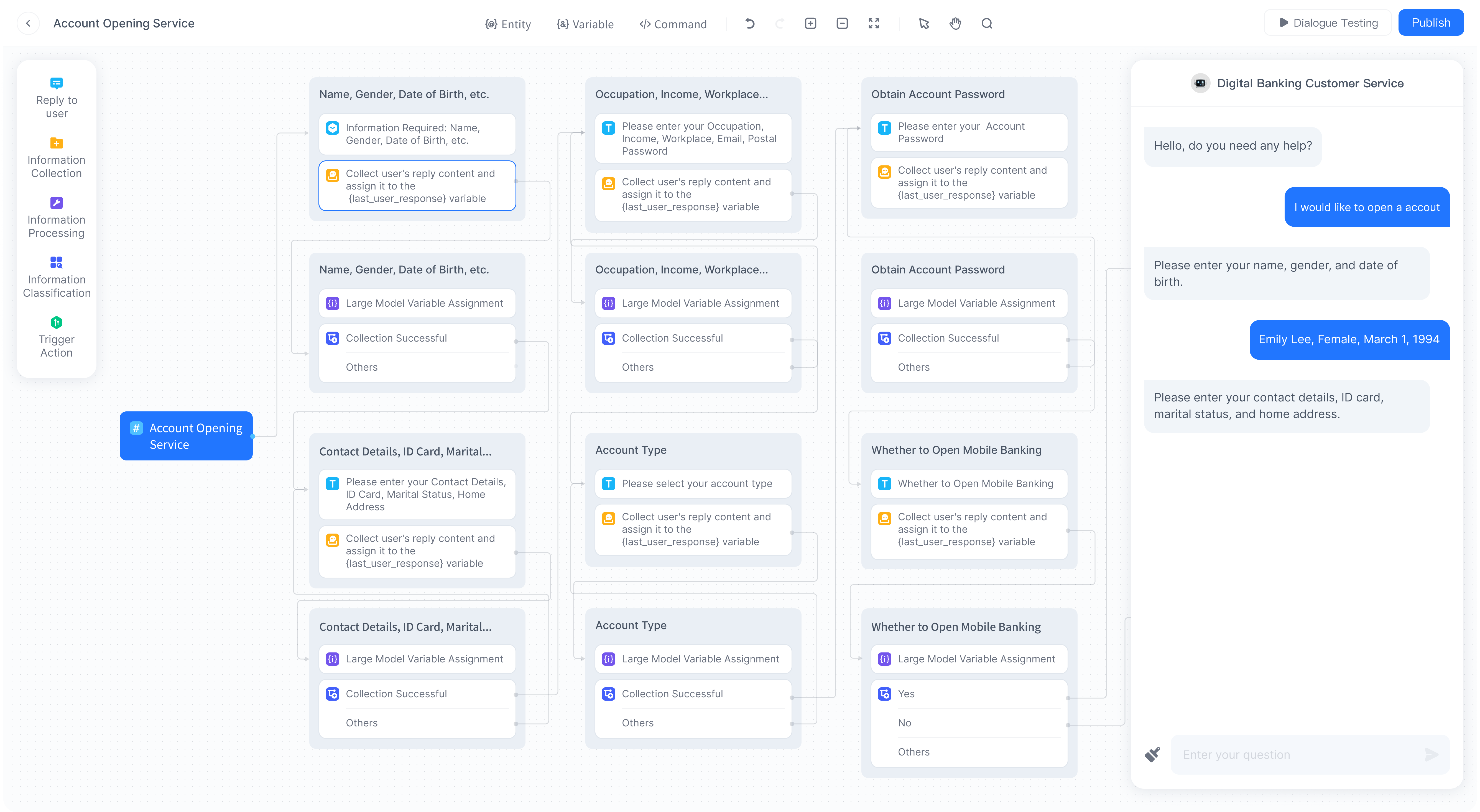Viewport: 1480px width, 812px height.
Task: Open the Variable menu
Action: 585,24
